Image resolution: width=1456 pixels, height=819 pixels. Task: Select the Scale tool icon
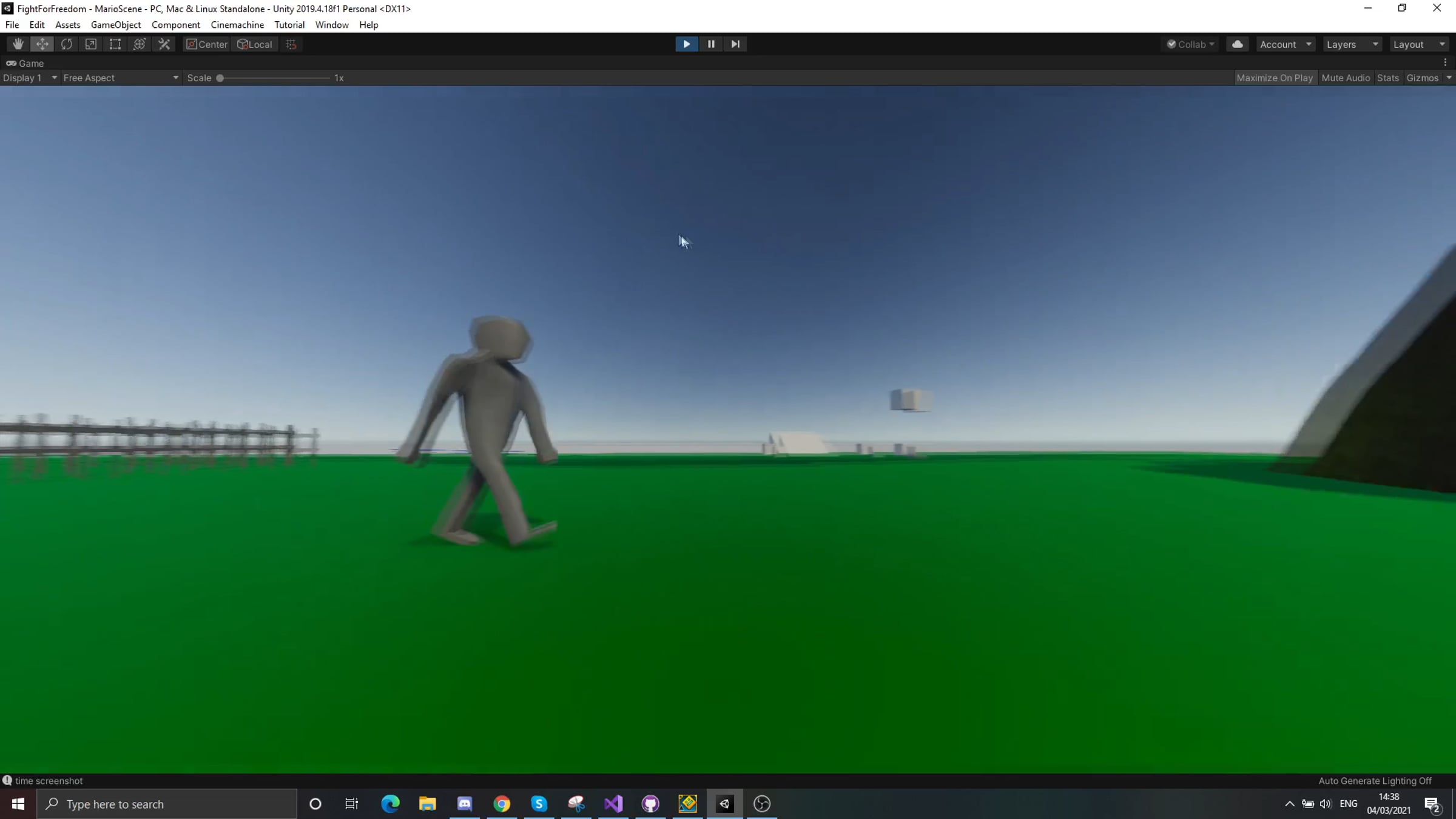pos(91,44)
